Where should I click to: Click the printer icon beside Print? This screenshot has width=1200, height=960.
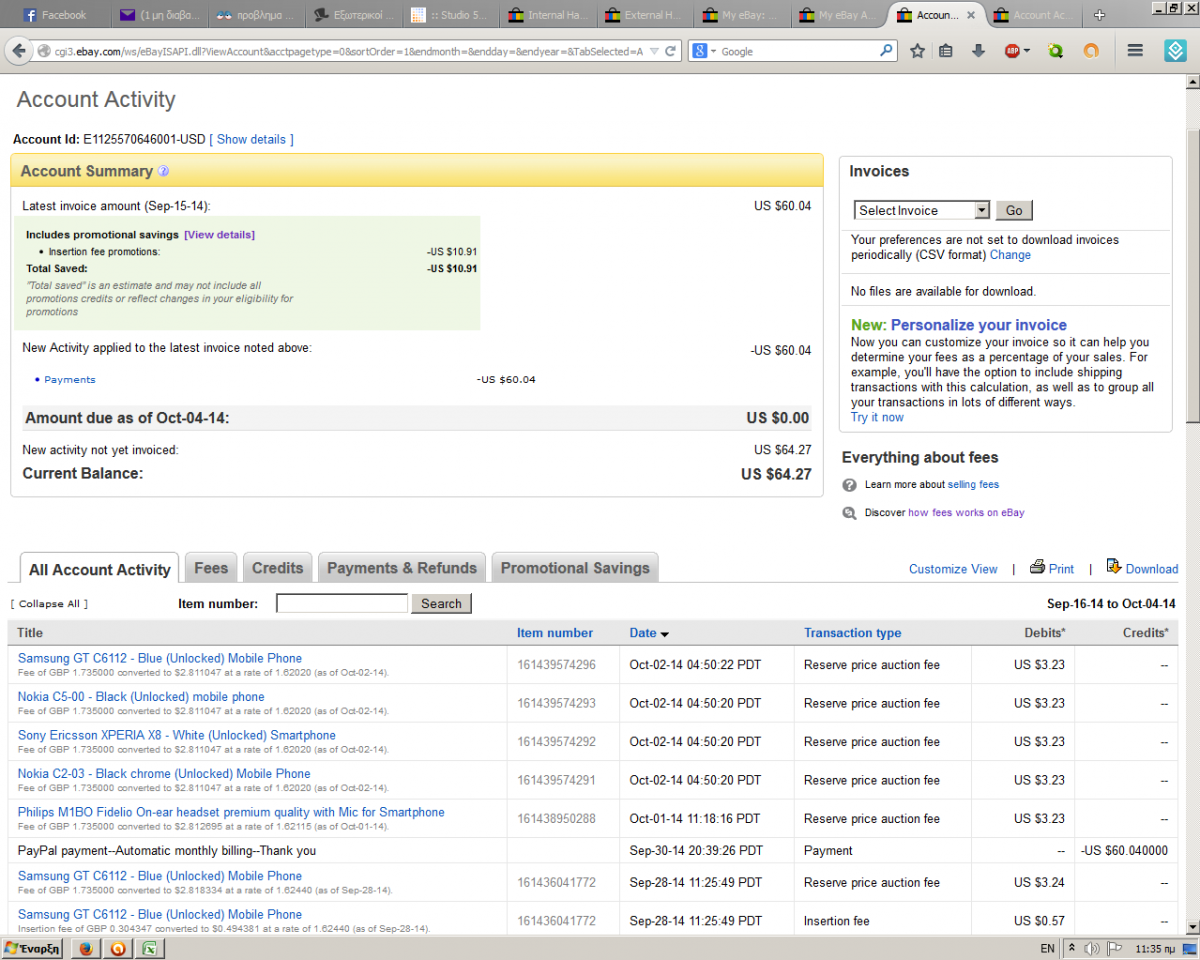1037,567
